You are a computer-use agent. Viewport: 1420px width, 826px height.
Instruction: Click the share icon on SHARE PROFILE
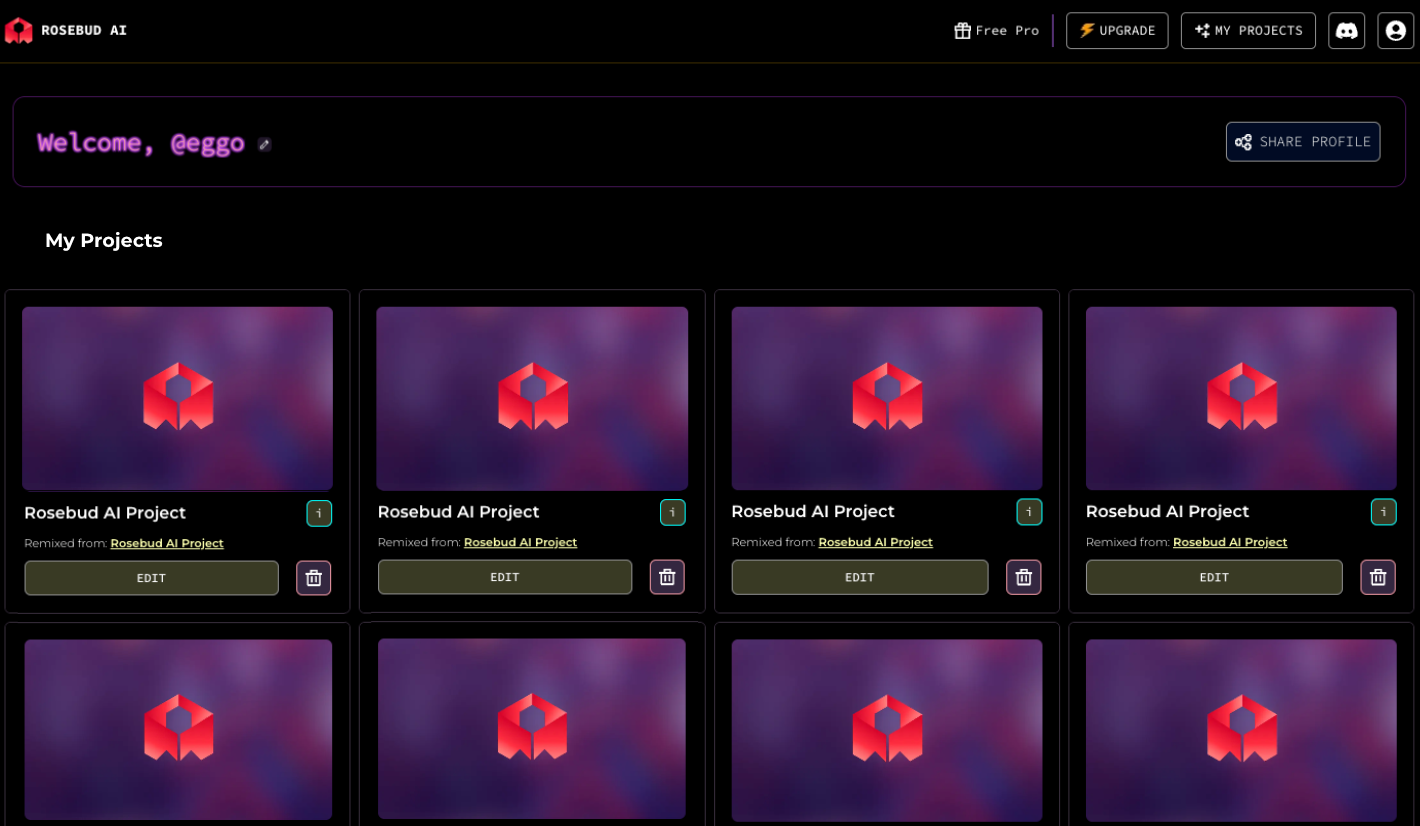click(1243, 142)
